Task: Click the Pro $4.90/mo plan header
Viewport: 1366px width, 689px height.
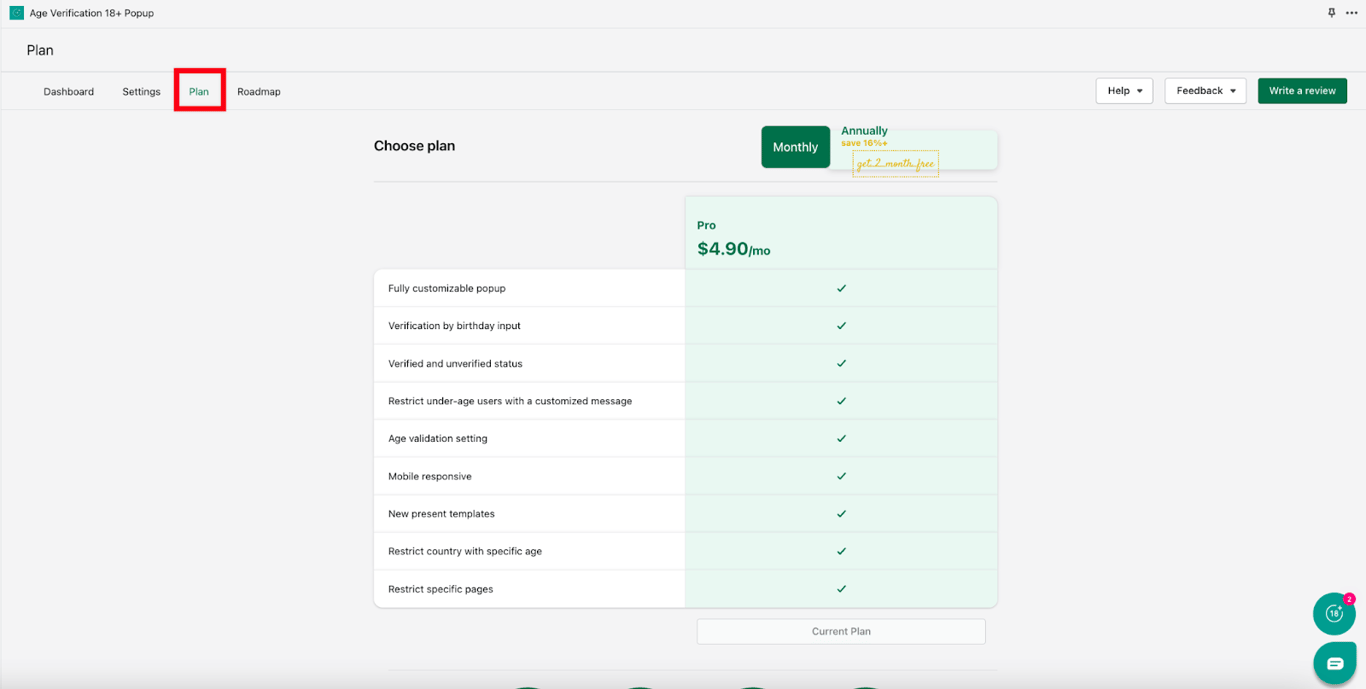Action: (840, 238)
